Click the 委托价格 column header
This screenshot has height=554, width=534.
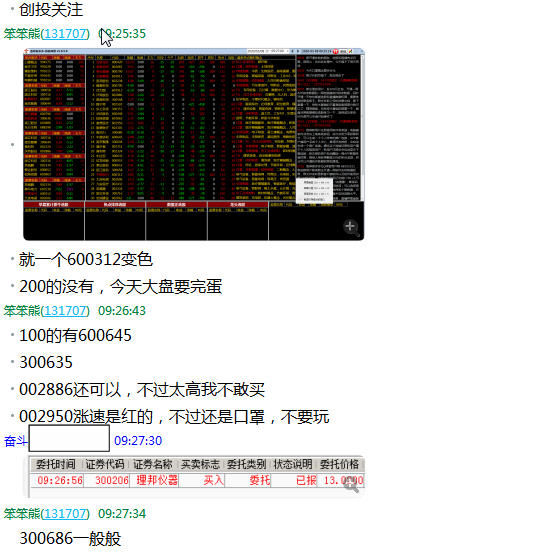pos(340,464)
